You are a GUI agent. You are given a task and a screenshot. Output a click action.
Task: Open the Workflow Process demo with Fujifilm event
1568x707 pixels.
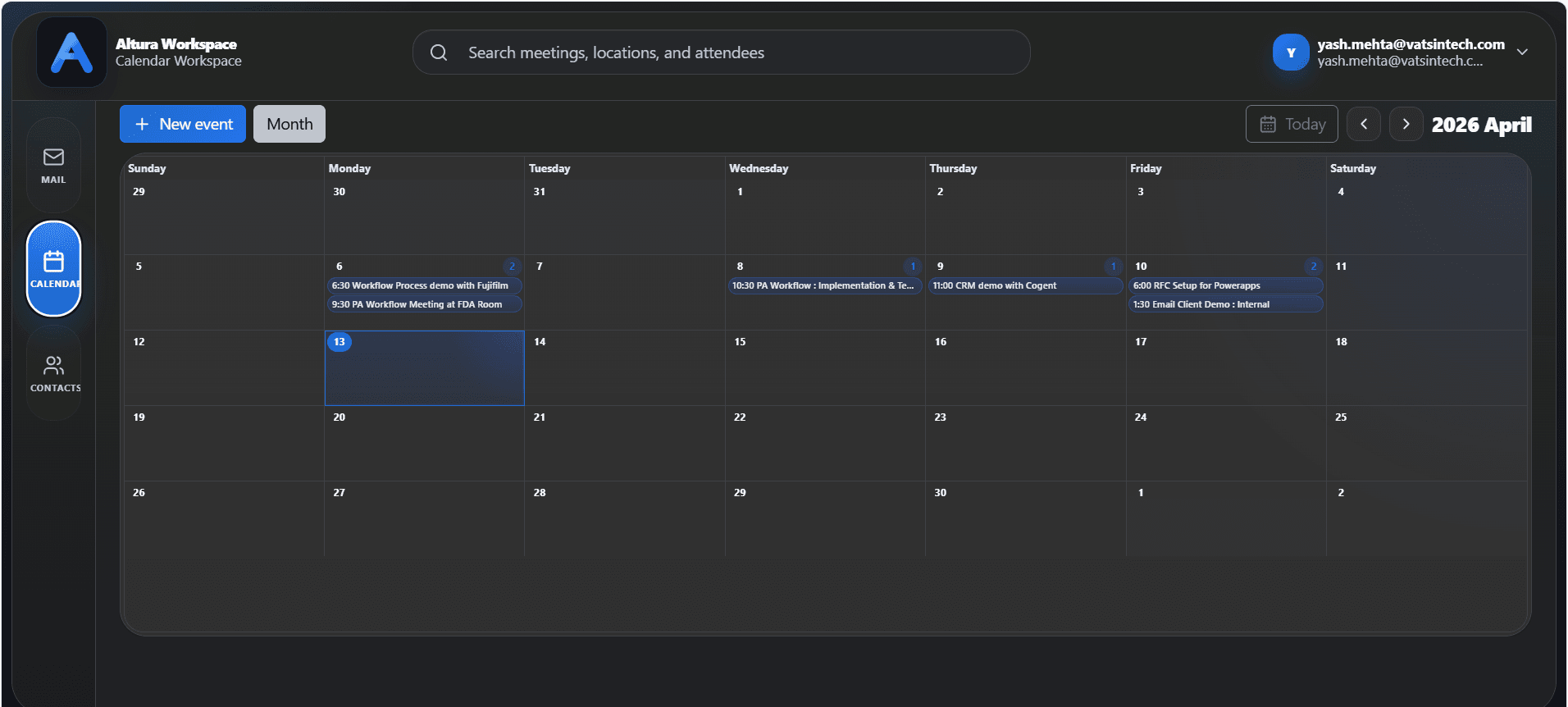pos(424,285)
